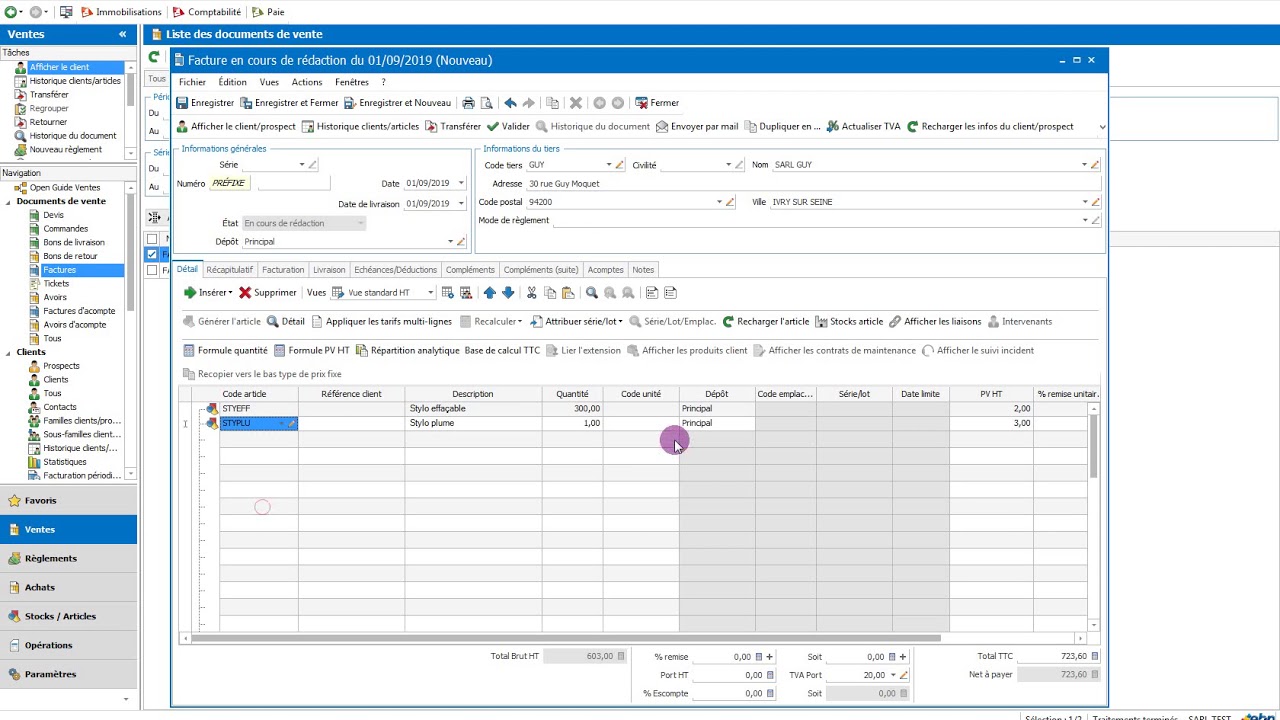Click the Afficher les liaisons link icon
Viewport: 1280px width, 720px height.
895,322
